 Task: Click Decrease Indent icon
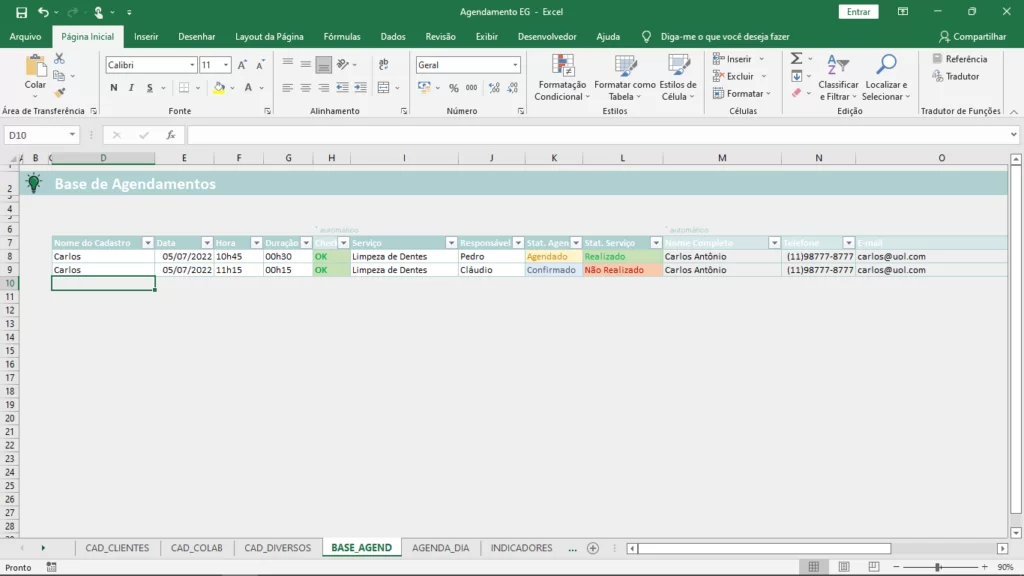pyautogui.click(x=342, y=88)
